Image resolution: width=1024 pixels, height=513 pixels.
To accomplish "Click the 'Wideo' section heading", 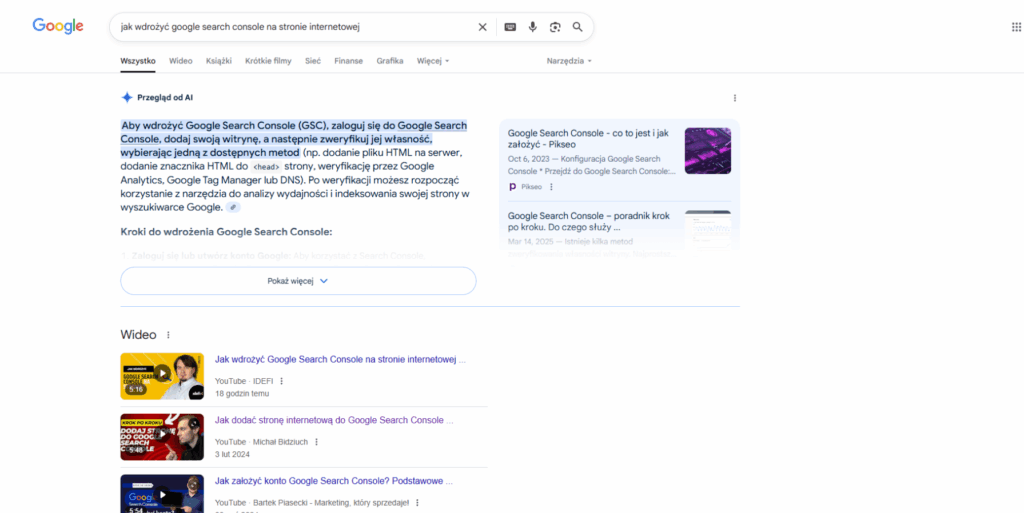I will [138, 335].
